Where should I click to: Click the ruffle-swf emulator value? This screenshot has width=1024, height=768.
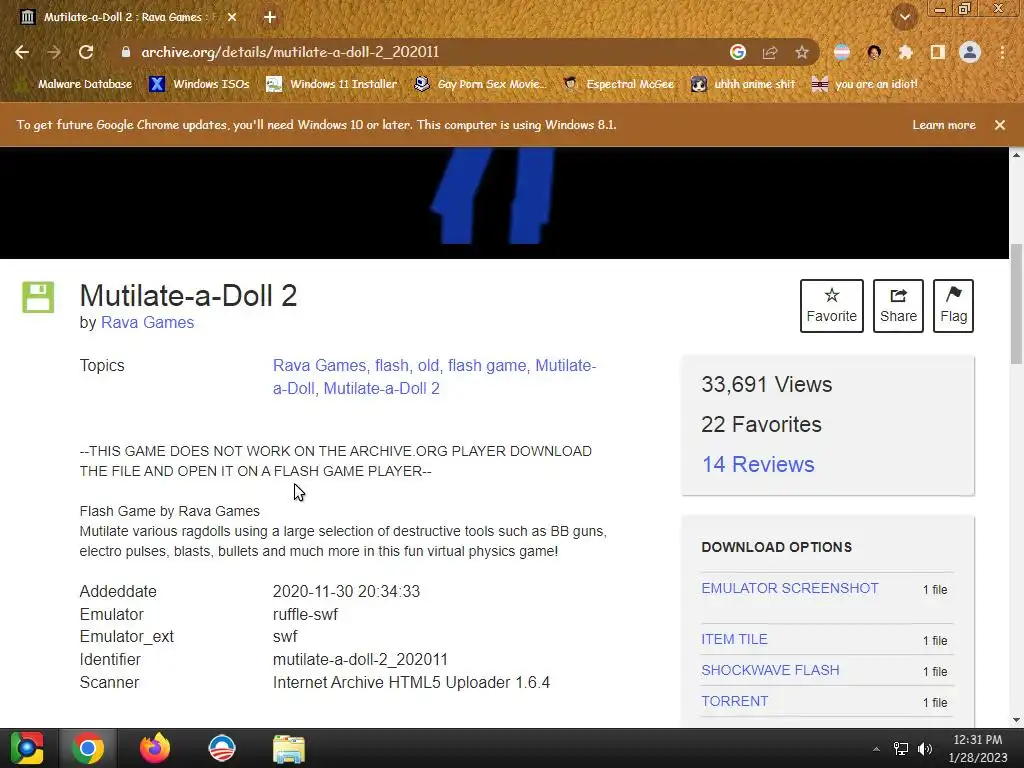[x=305, y=615]
